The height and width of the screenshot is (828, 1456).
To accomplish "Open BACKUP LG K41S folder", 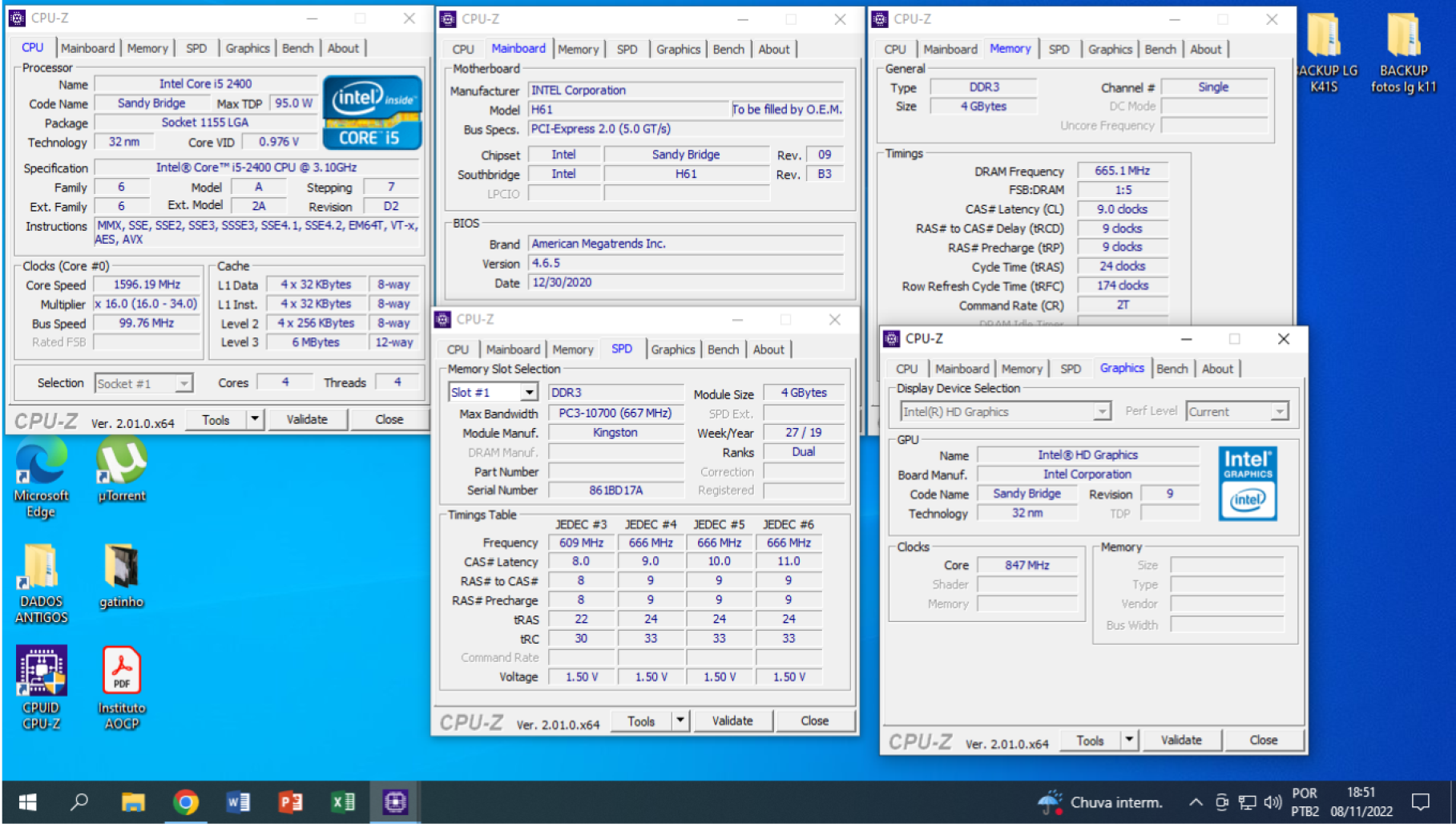I will (x=1325, y=53).
